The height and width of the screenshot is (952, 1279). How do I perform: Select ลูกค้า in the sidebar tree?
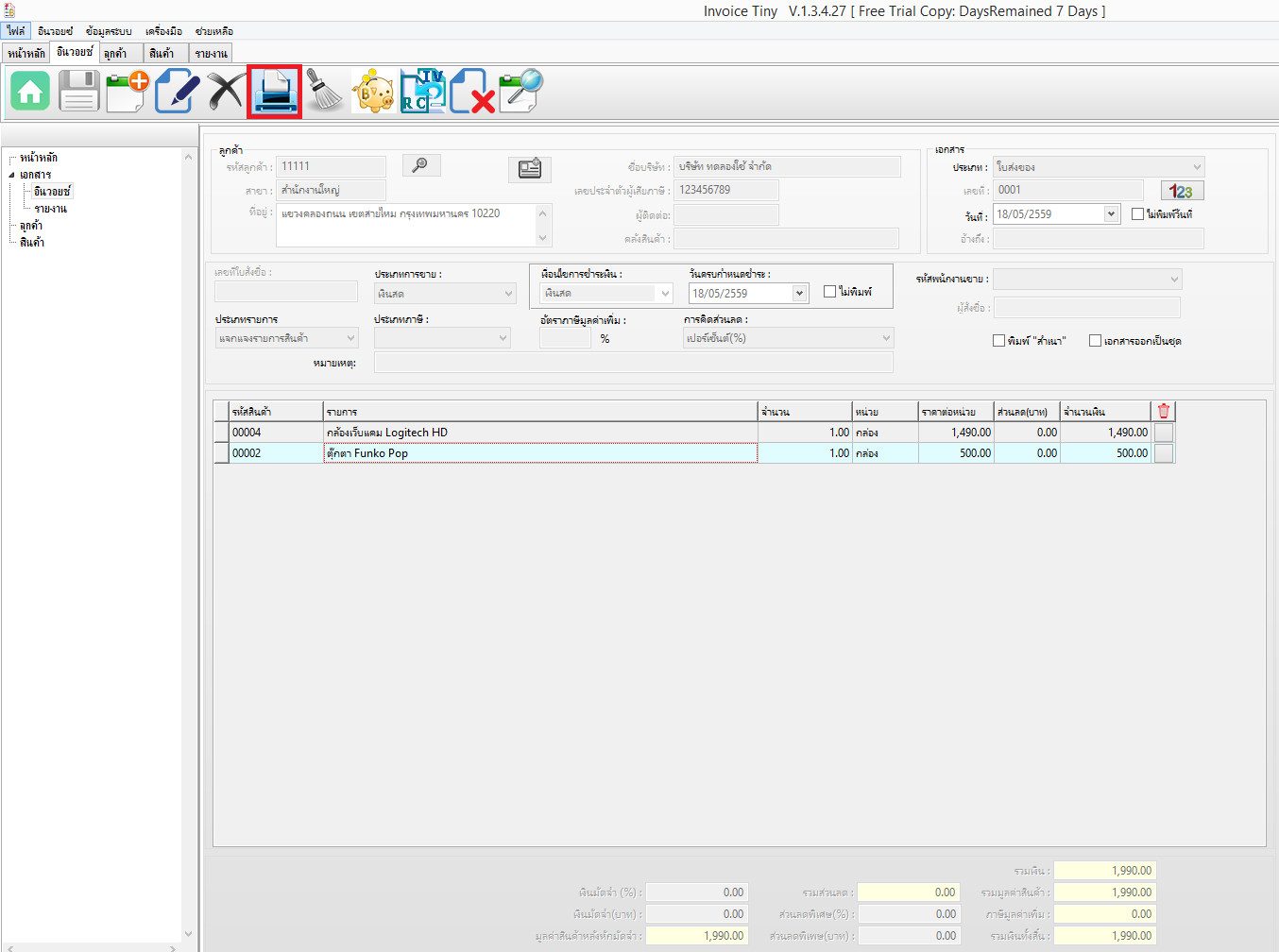point(31,226)
